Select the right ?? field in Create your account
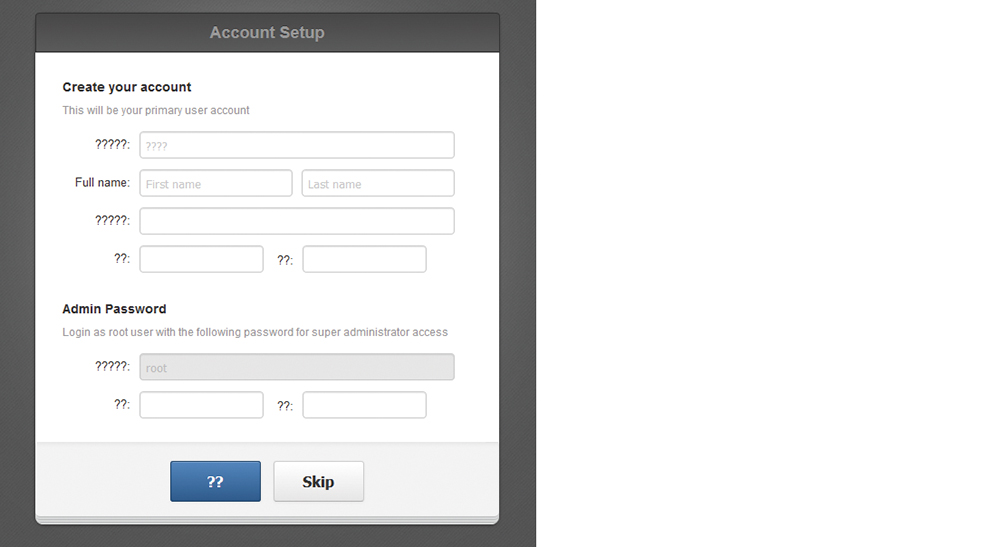Viewport: 1000px width, 547px height. coord(364,259)
